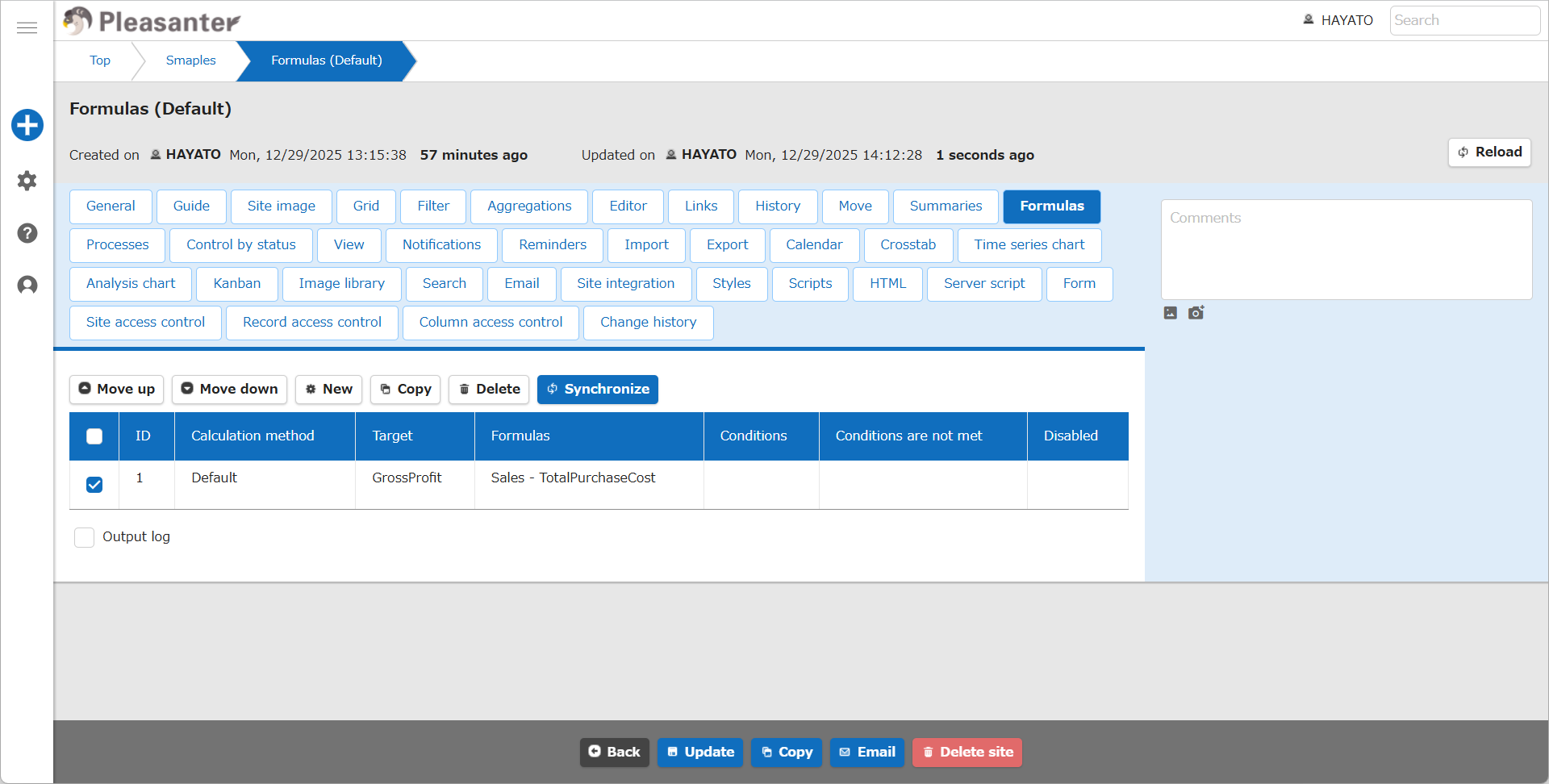Screen dimensions: 1549x784
Task: Click the blue plus create-new icon
Action: (x=27, y=125)
